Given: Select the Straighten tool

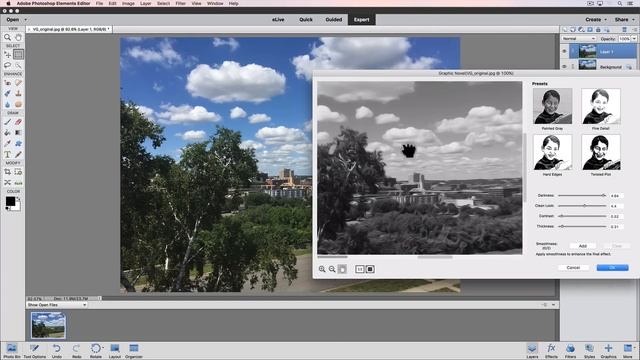Looking at the screenshot, I should click(x=18, y=183).
